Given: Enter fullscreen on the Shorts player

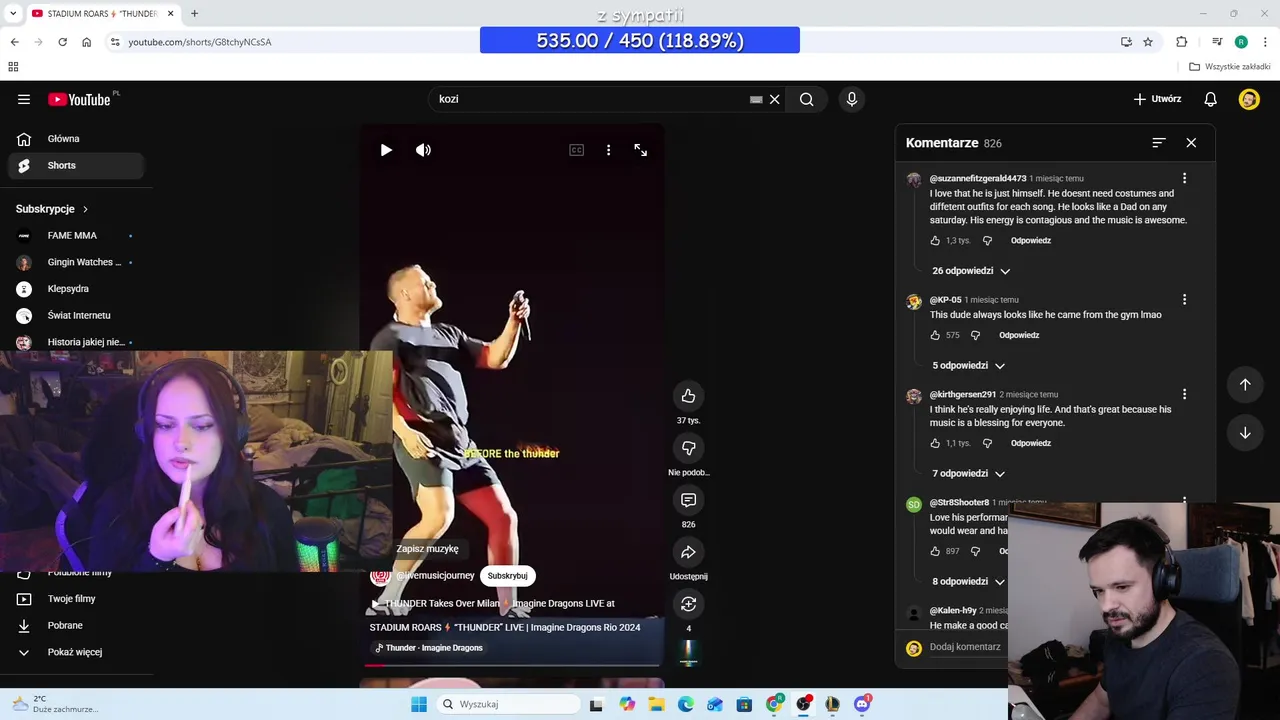Looking at the screenshot, I should pos(641,150).
